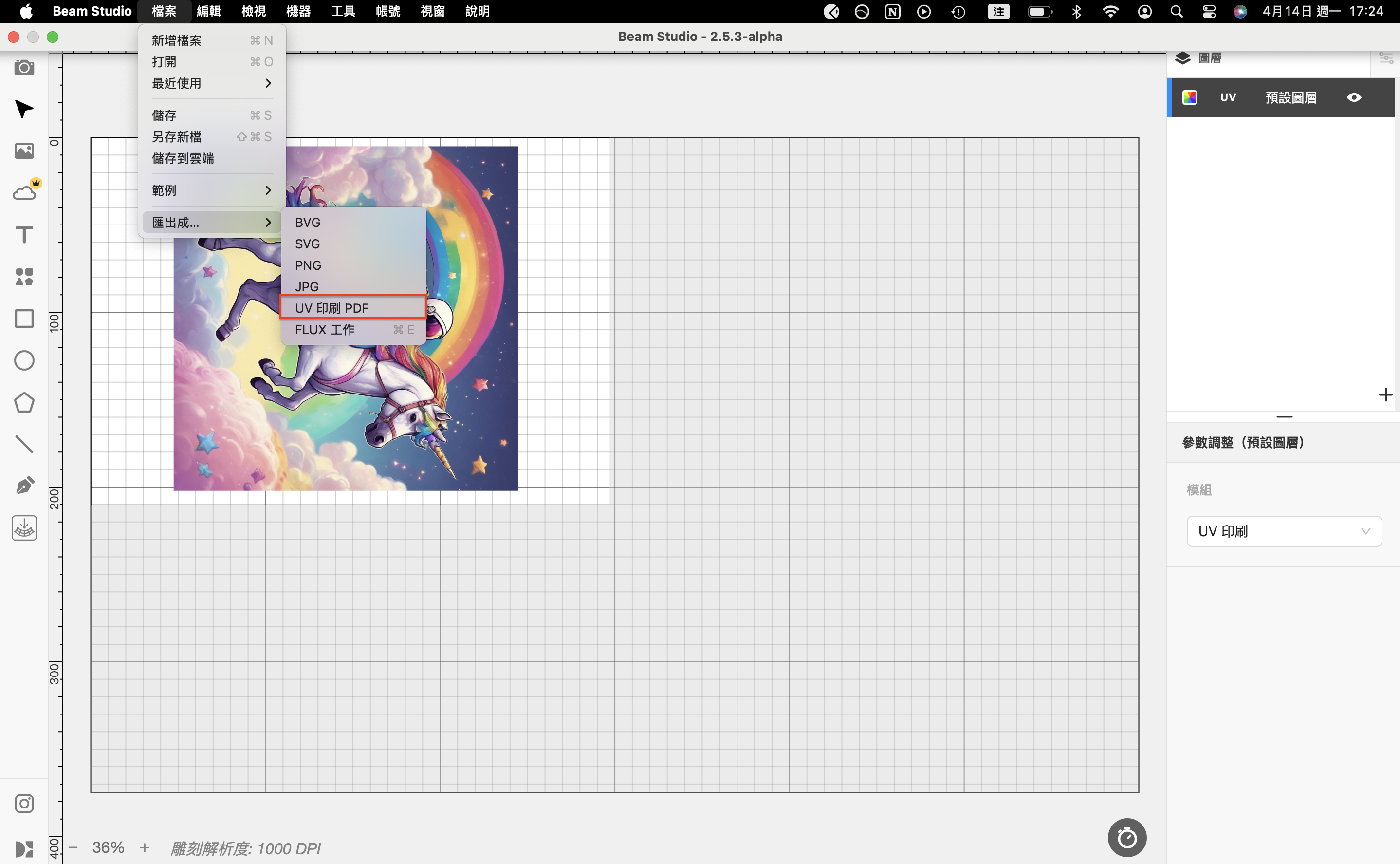Expand the 最近使用 submenu

point(212,83)
